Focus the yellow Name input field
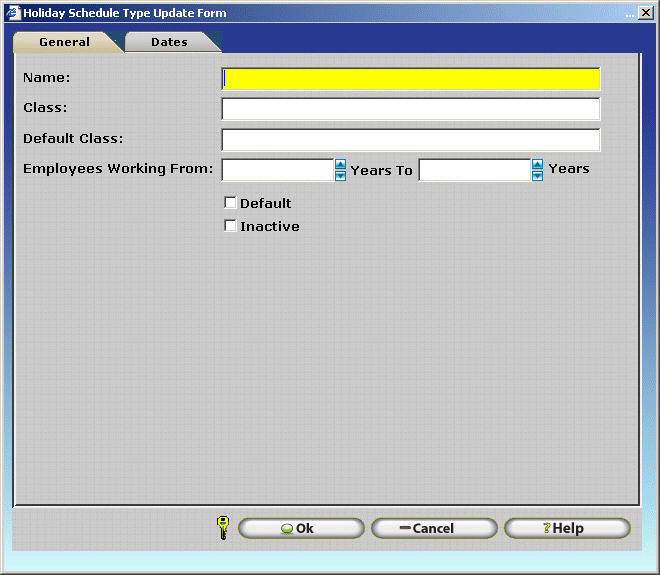 [x=410, y=79]
